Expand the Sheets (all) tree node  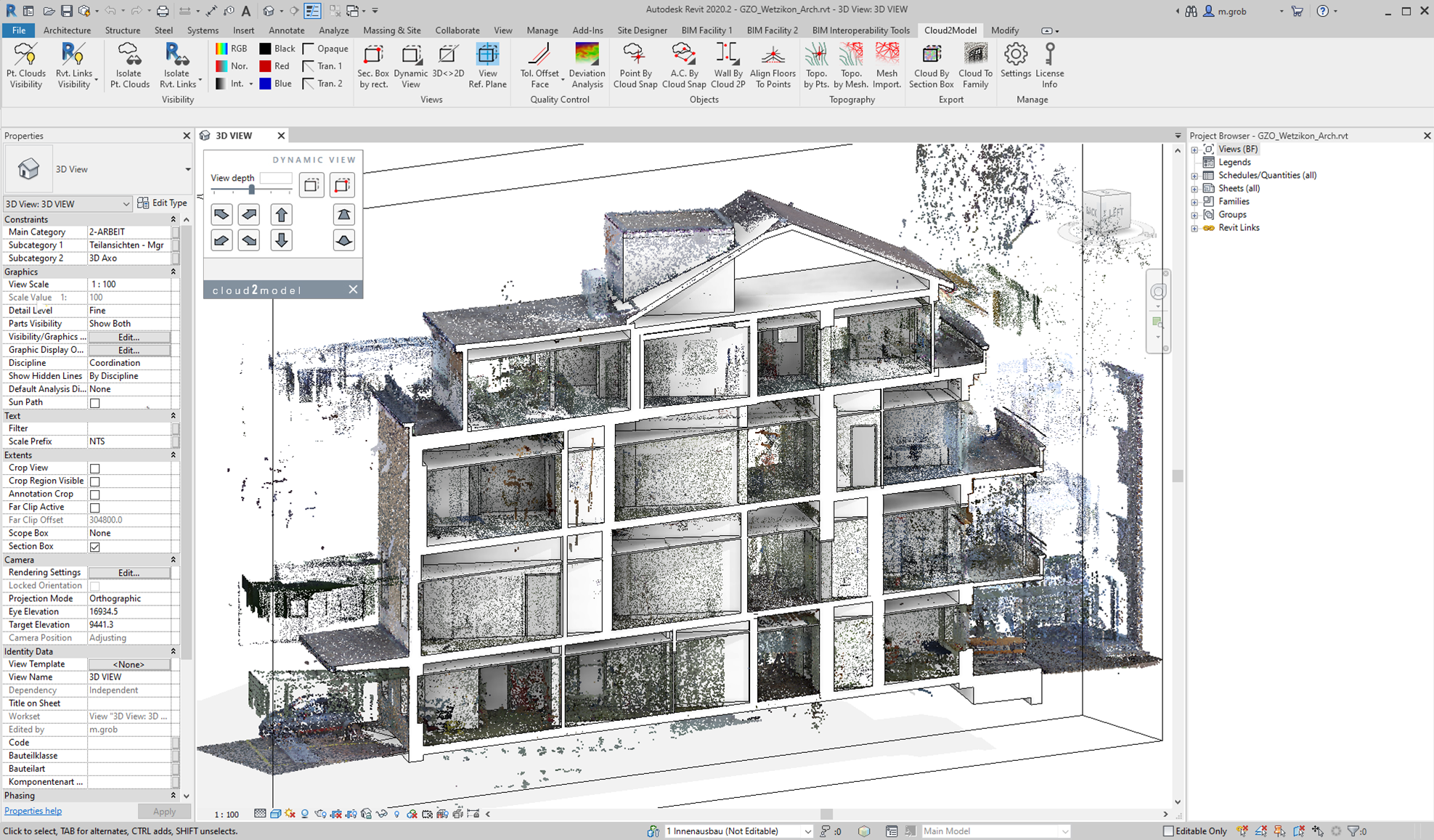pos(1194,189)
